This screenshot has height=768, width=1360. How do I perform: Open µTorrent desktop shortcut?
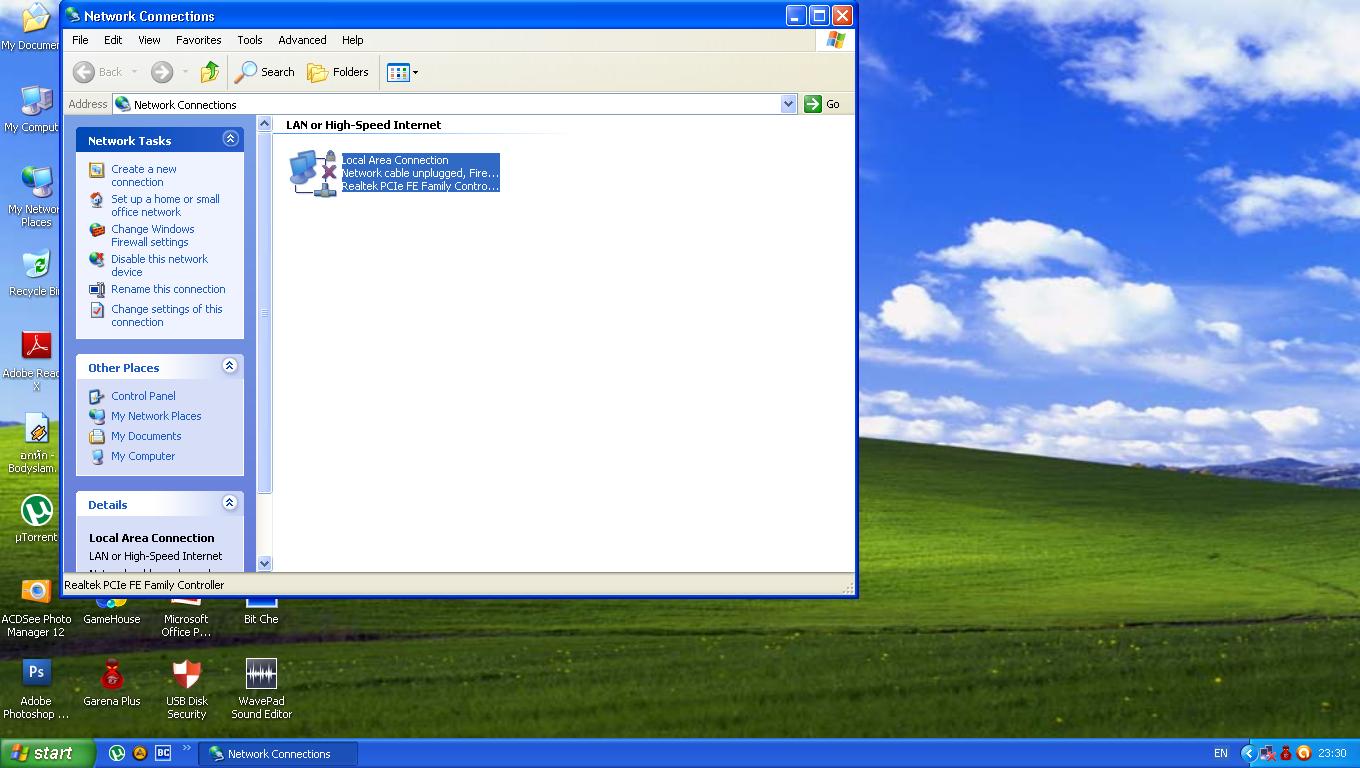click(36, 511)
